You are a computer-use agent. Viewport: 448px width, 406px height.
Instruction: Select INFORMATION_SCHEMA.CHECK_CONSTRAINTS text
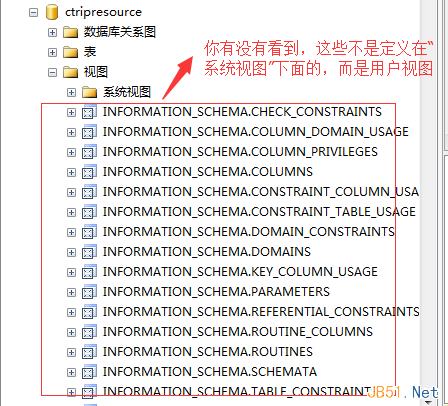[242, 112]
